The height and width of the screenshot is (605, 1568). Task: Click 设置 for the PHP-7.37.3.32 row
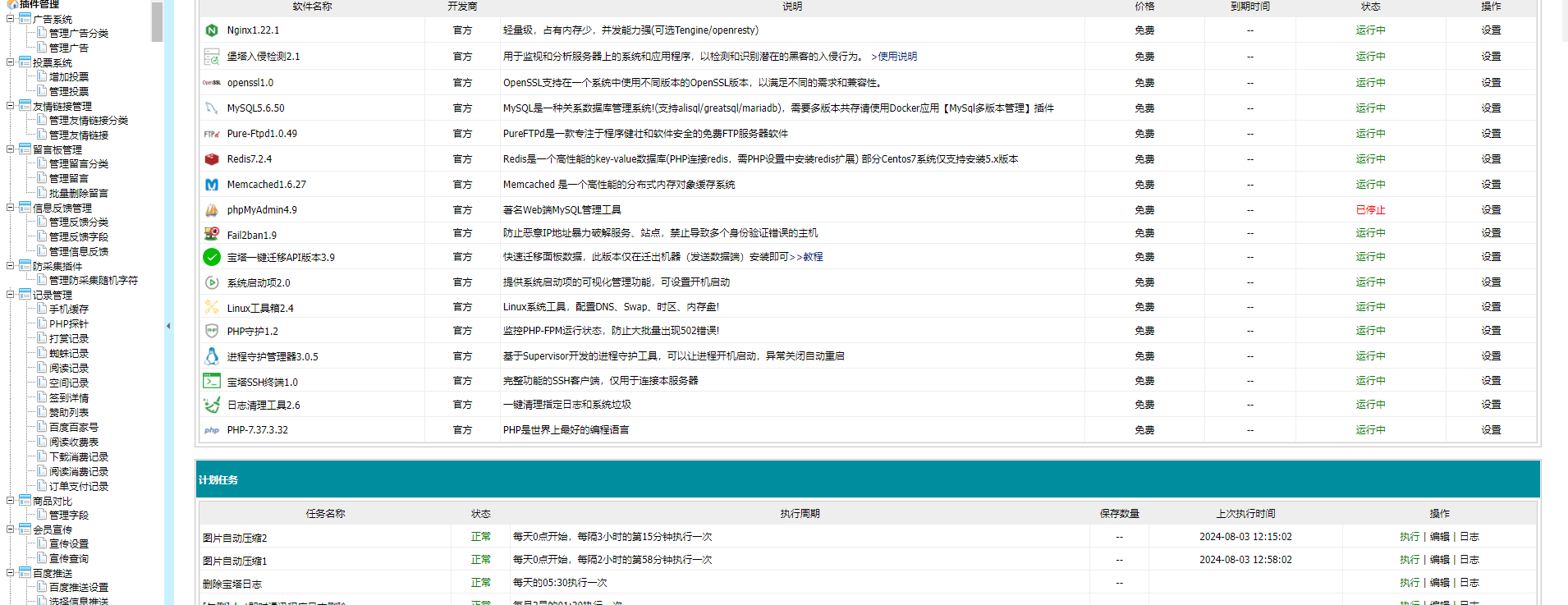click(x=1491, y=430)
